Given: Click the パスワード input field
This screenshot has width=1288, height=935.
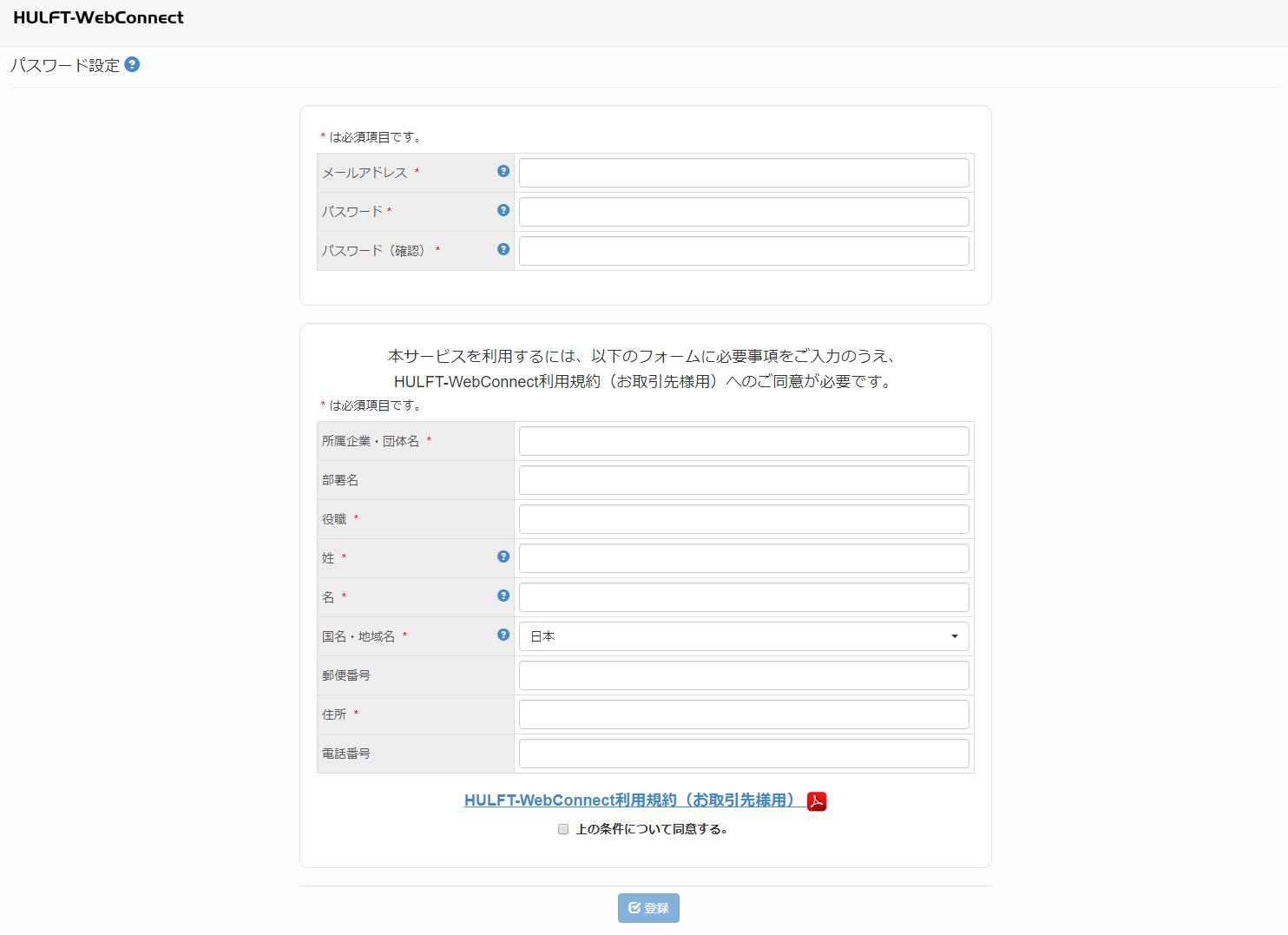Looking at the screenshot, I should (x=742, y=211).
